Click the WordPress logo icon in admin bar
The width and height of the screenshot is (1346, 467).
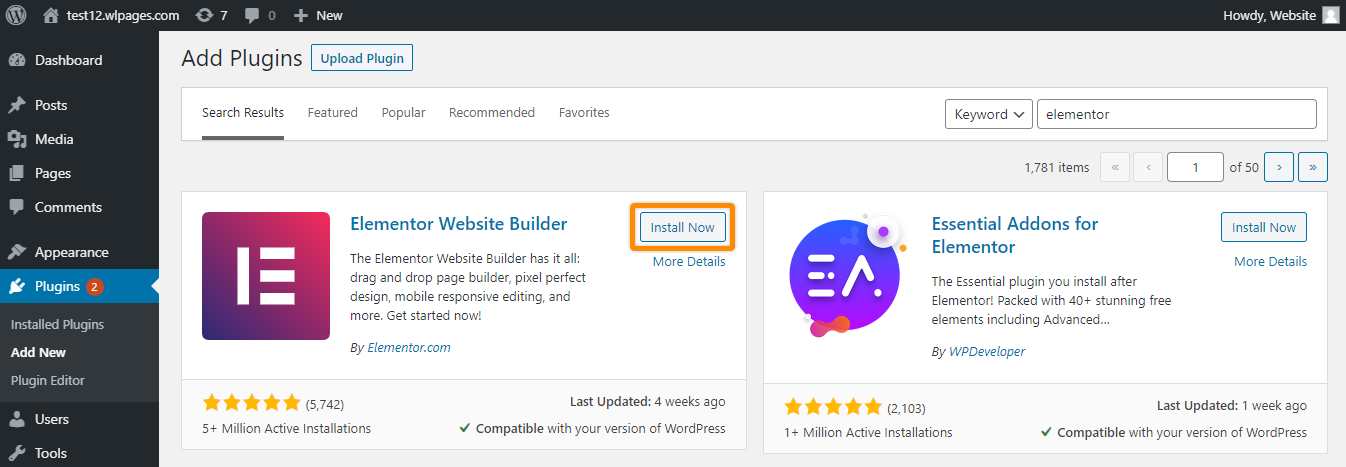point(16,15)
